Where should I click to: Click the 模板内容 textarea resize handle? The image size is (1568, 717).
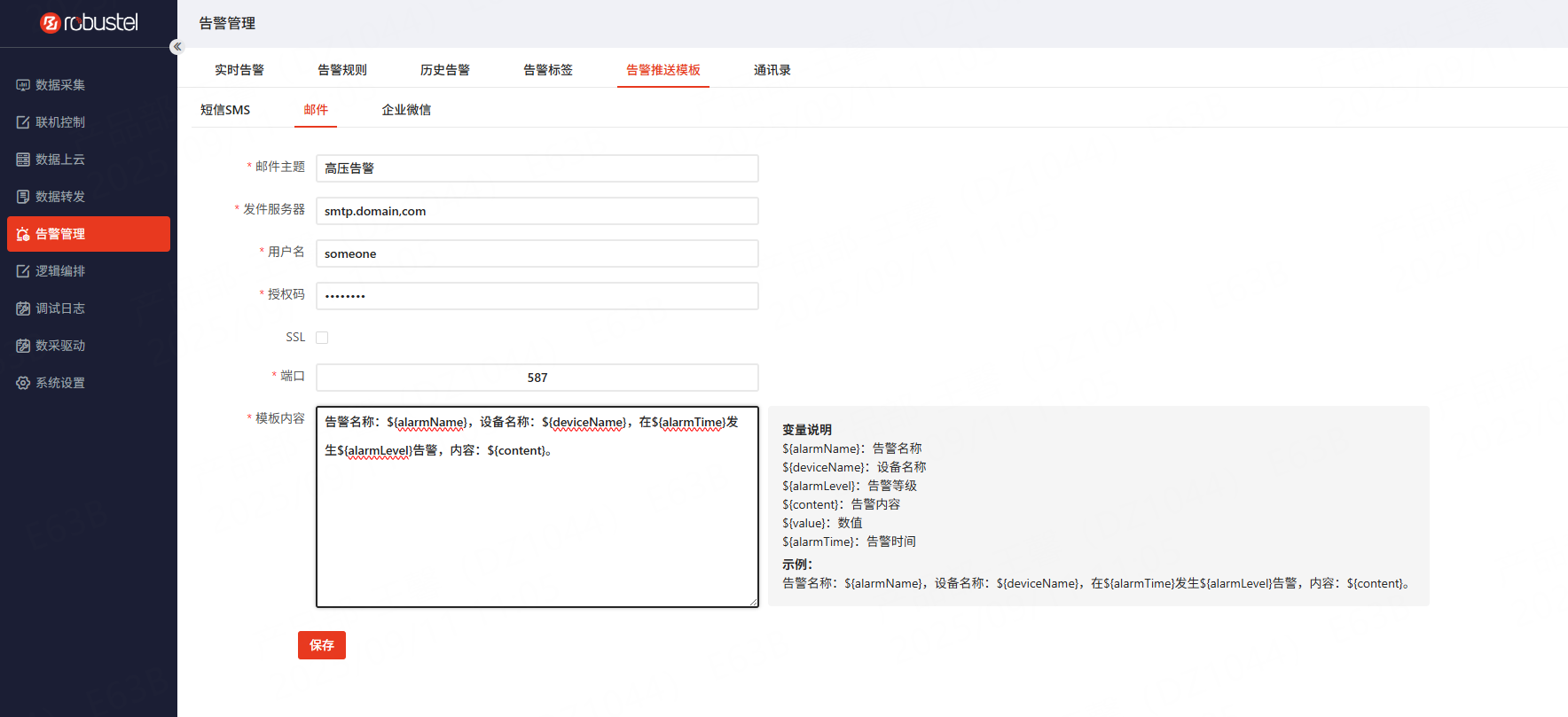tap(753, 602)
